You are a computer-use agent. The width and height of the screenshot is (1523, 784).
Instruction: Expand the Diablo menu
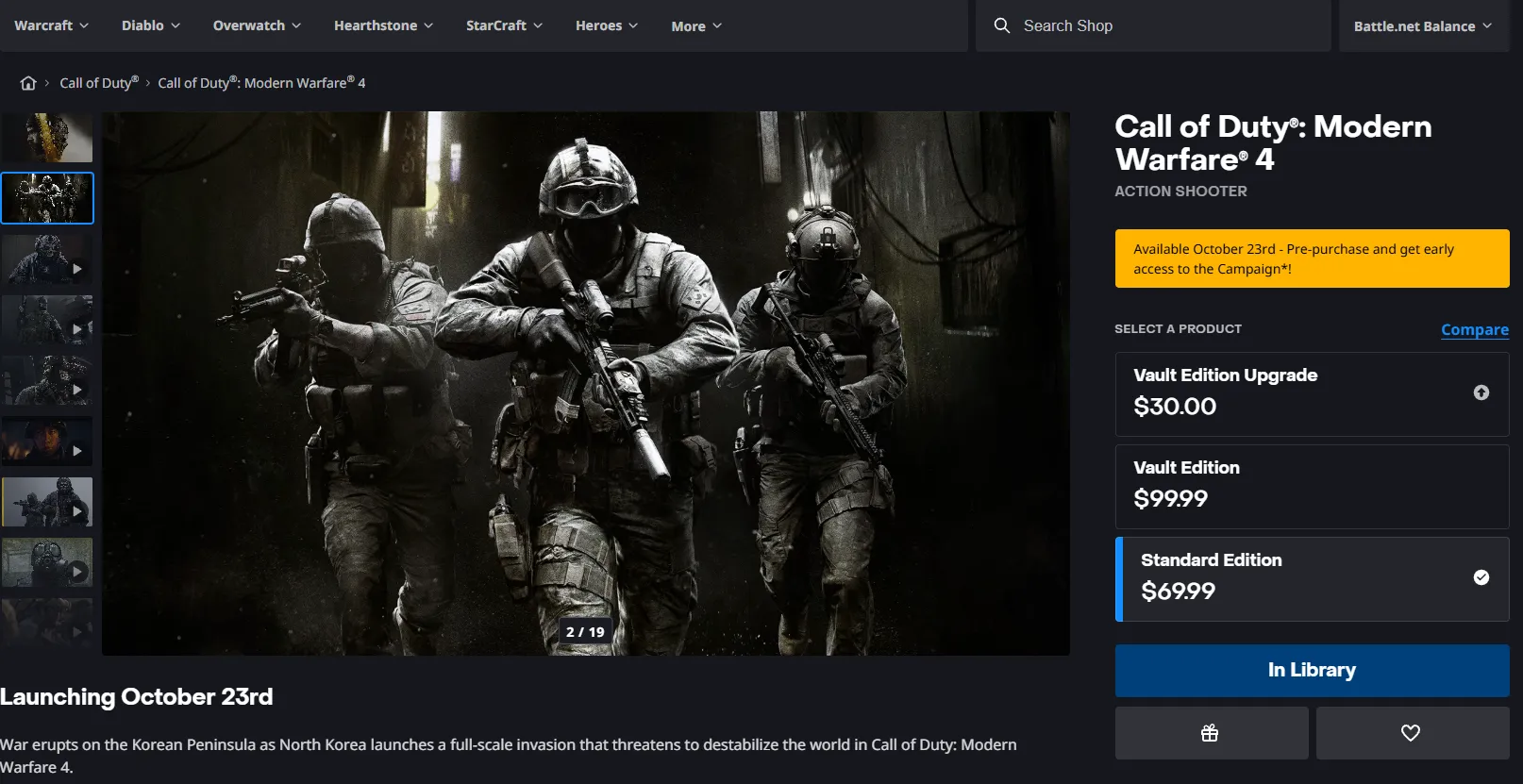click(151, 25)
